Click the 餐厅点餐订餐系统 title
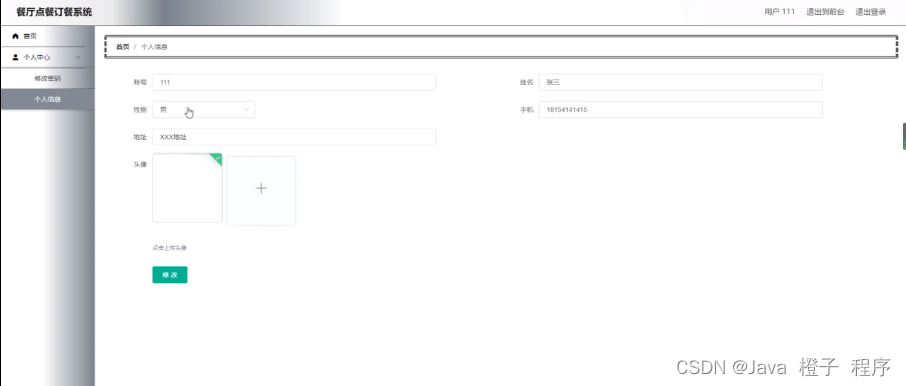 point(54,12)
